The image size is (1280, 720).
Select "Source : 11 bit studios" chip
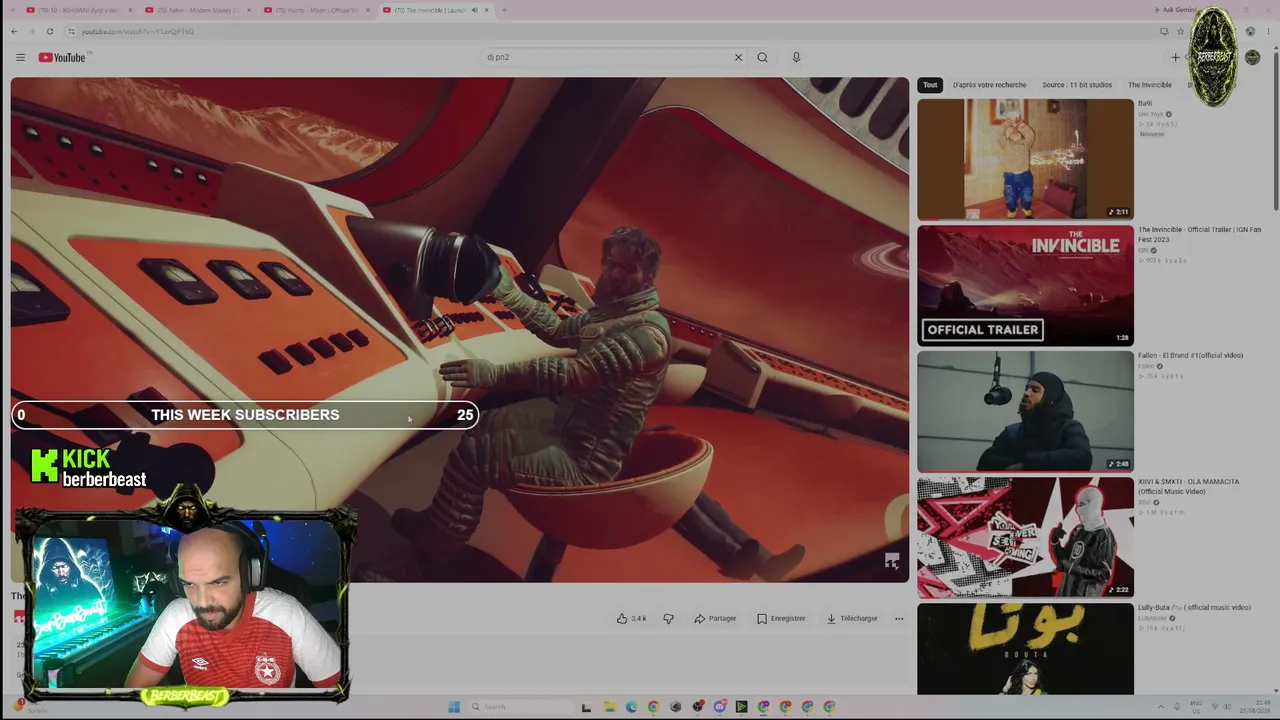(x=1077, y=85)
